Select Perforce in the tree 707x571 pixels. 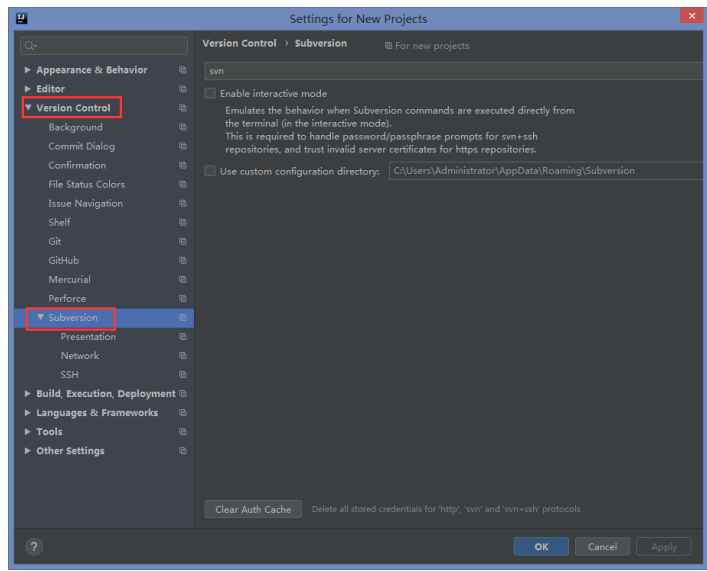(67, 299)
